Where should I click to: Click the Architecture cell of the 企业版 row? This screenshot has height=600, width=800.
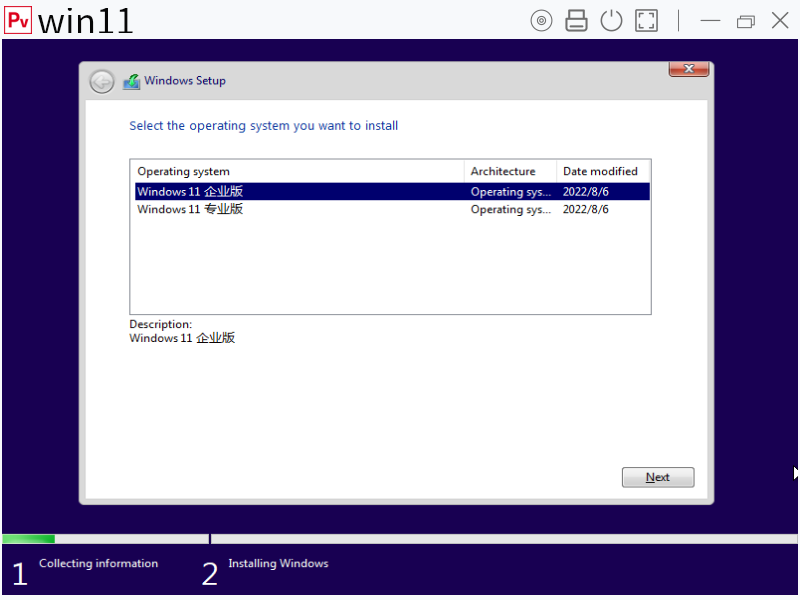[x=511, y=192]
